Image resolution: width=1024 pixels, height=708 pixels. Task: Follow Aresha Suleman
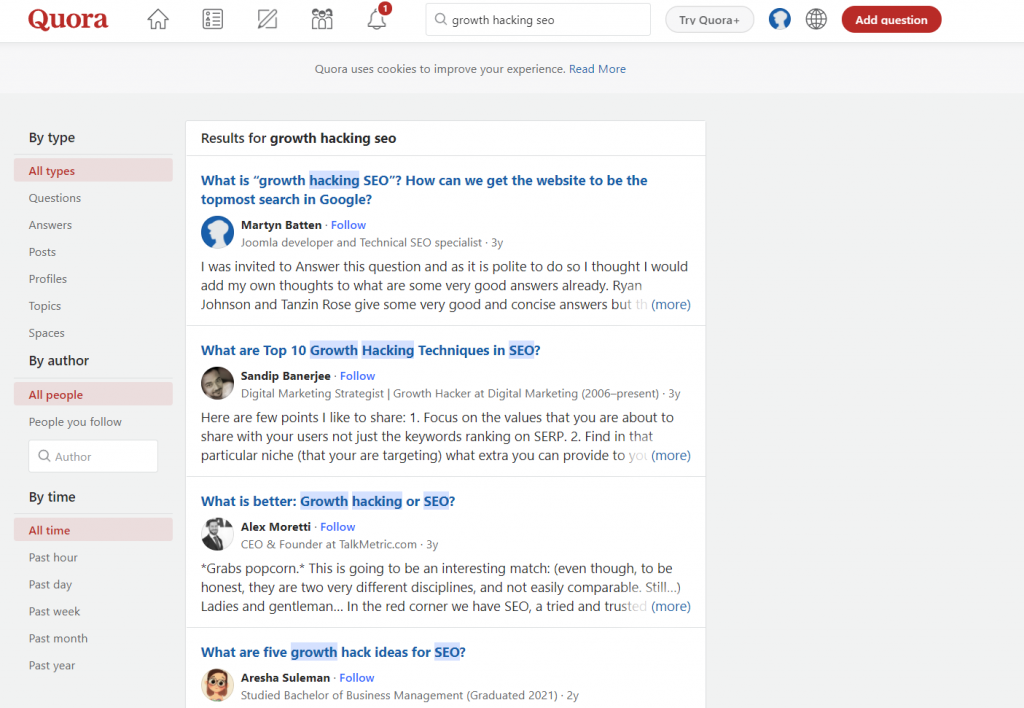357,677
